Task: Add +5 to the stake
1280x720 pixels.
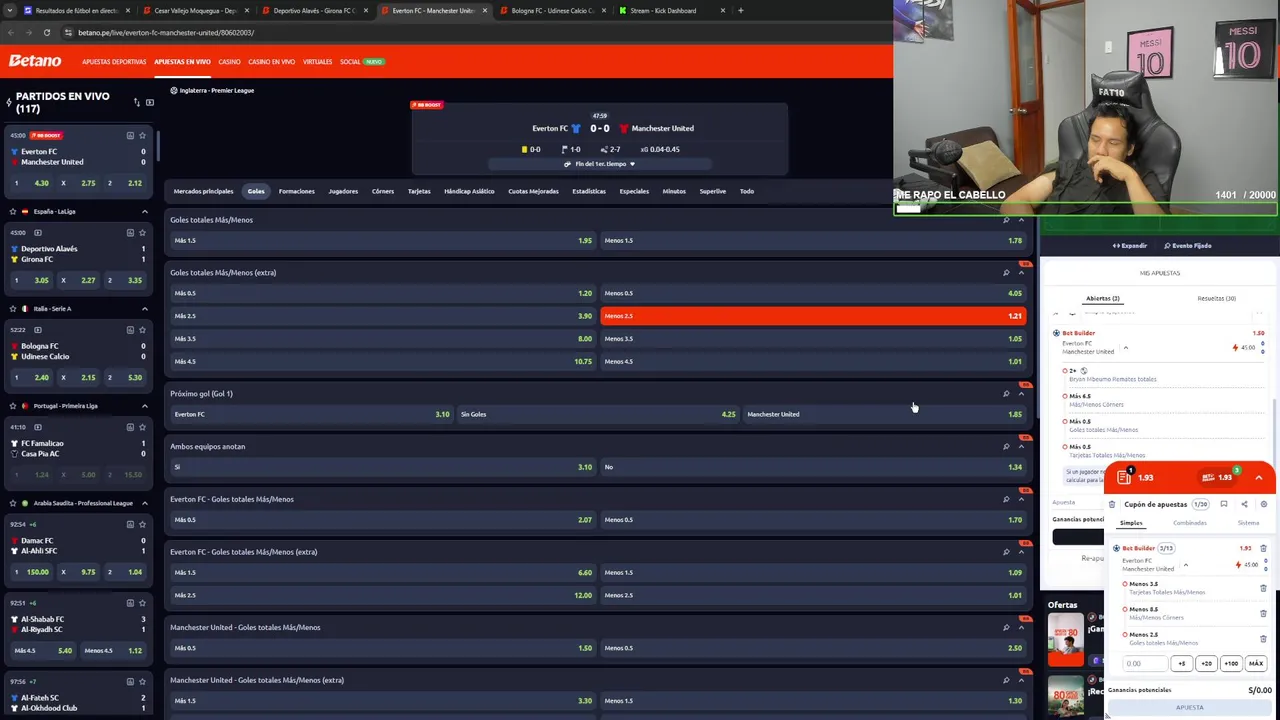Action: tap(1182, 663)
